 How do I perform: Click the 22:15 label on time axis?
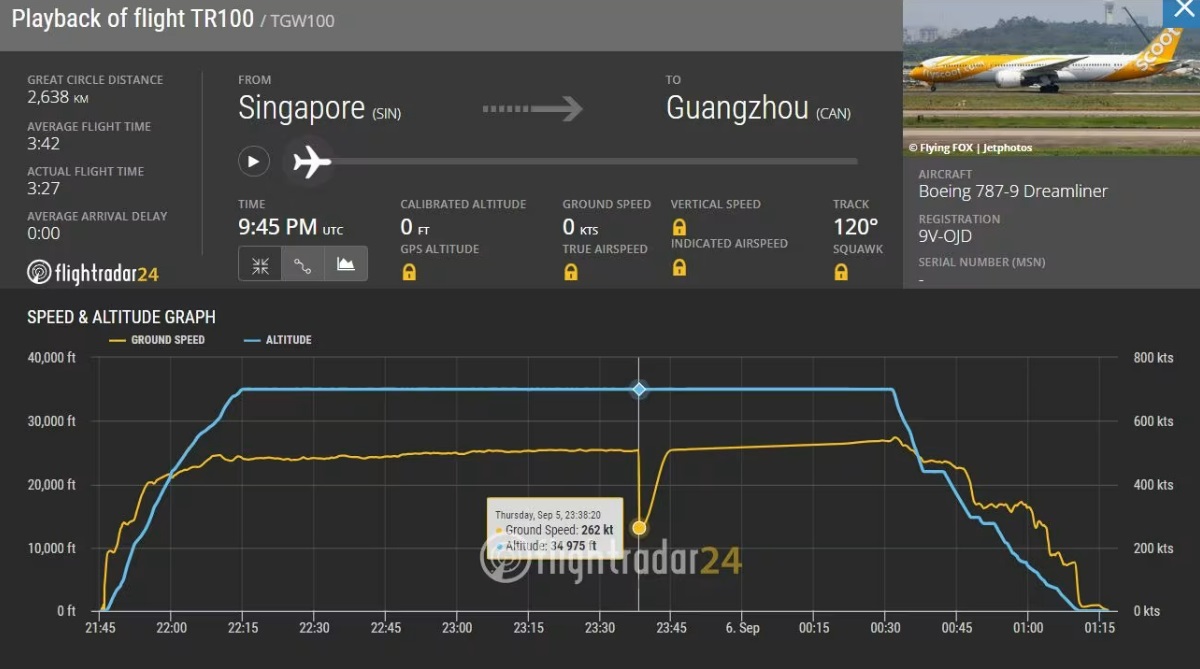coord(243,628)
